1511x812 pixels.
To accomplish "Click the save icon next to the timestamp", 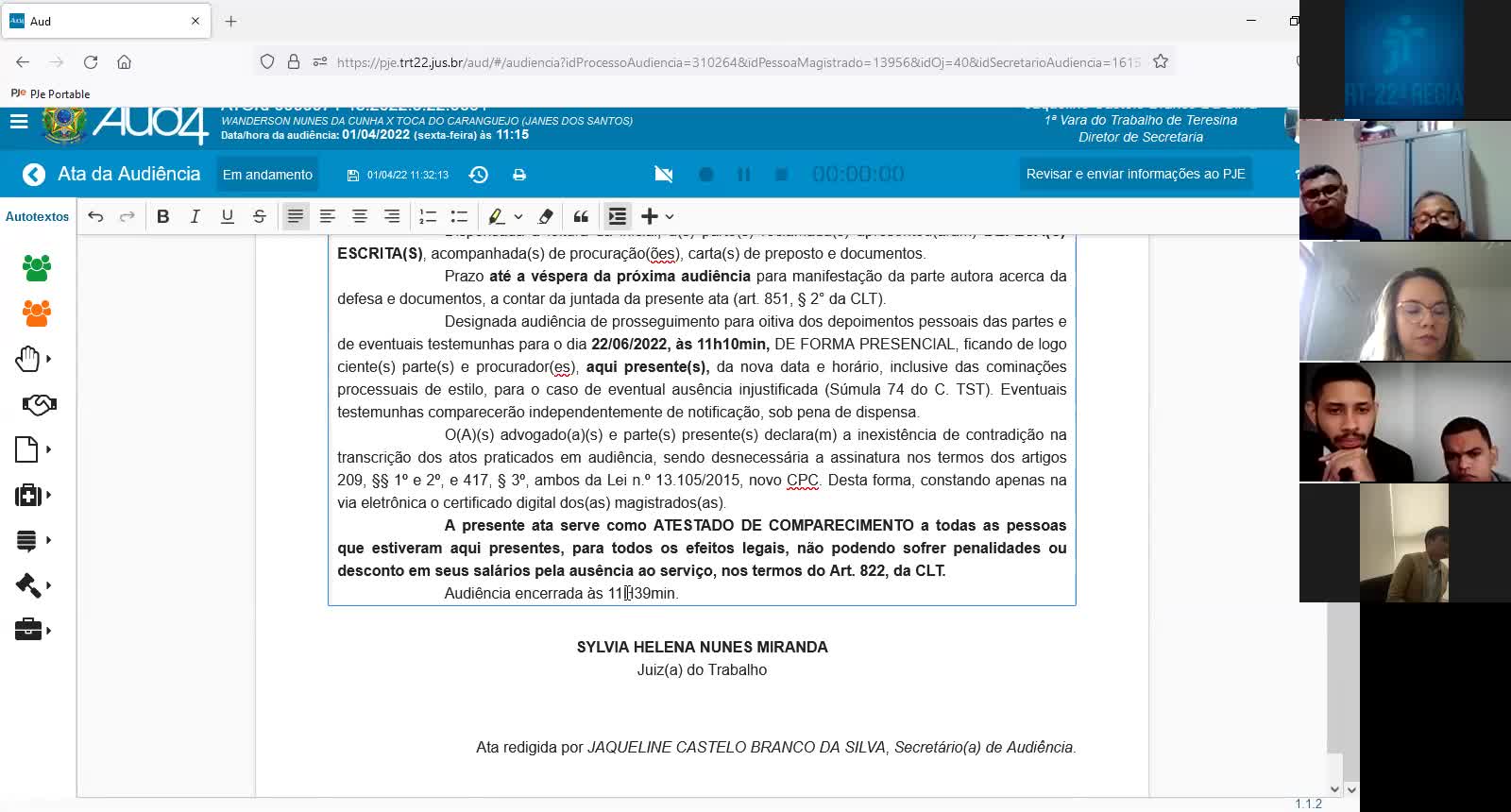I will click(x=353, y=176).
